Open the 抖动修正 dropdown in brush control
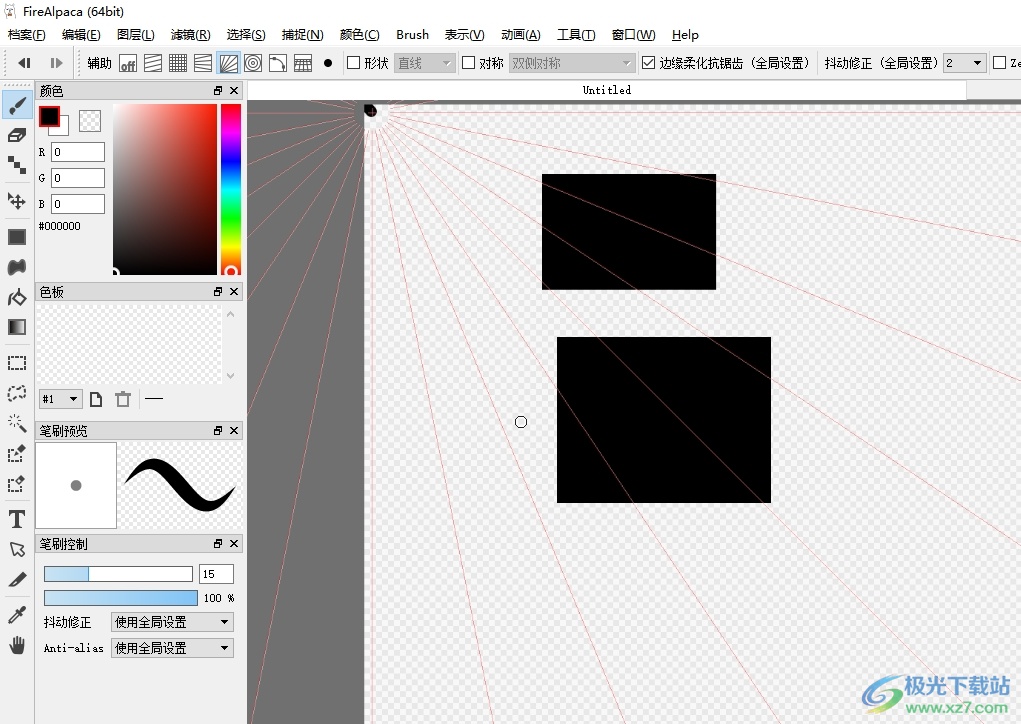The width and height of the screenshot is (1021, 724). tap(172, 622)
